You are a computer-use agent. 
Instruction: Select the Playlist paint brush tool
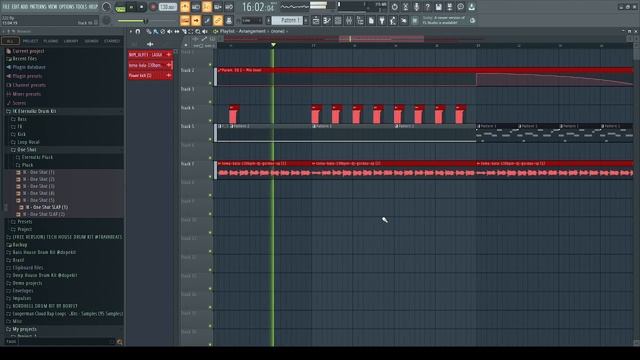pos(156,31)
